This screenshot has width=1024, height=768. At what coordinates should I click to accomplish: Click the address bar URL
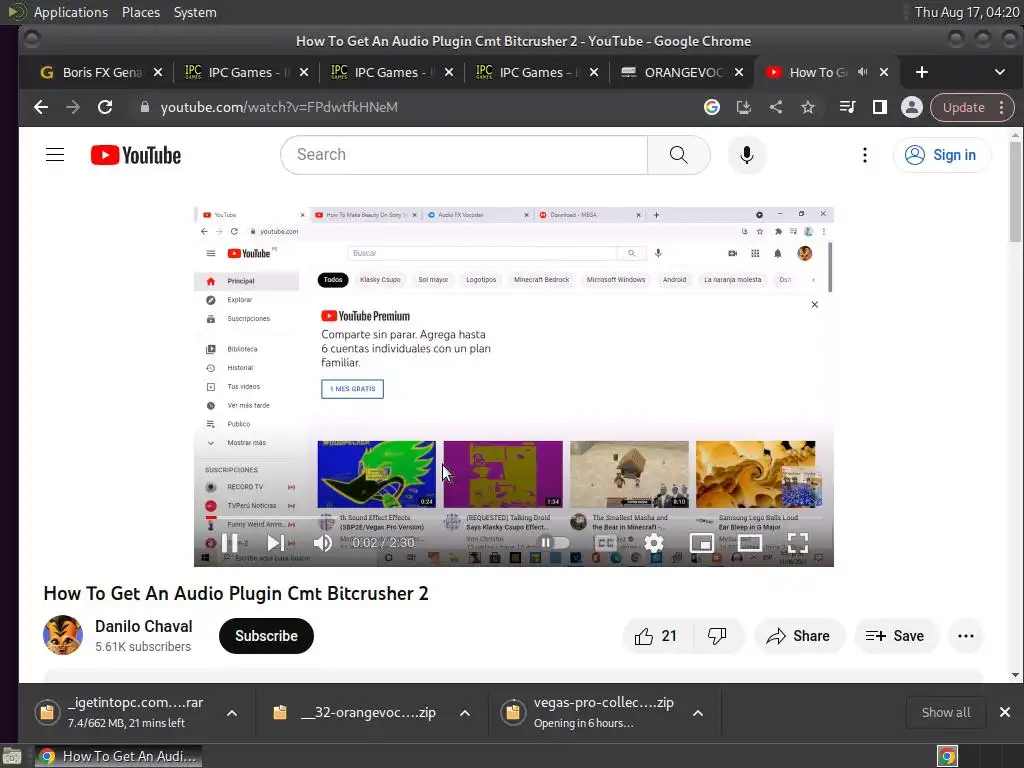point(280,107)
